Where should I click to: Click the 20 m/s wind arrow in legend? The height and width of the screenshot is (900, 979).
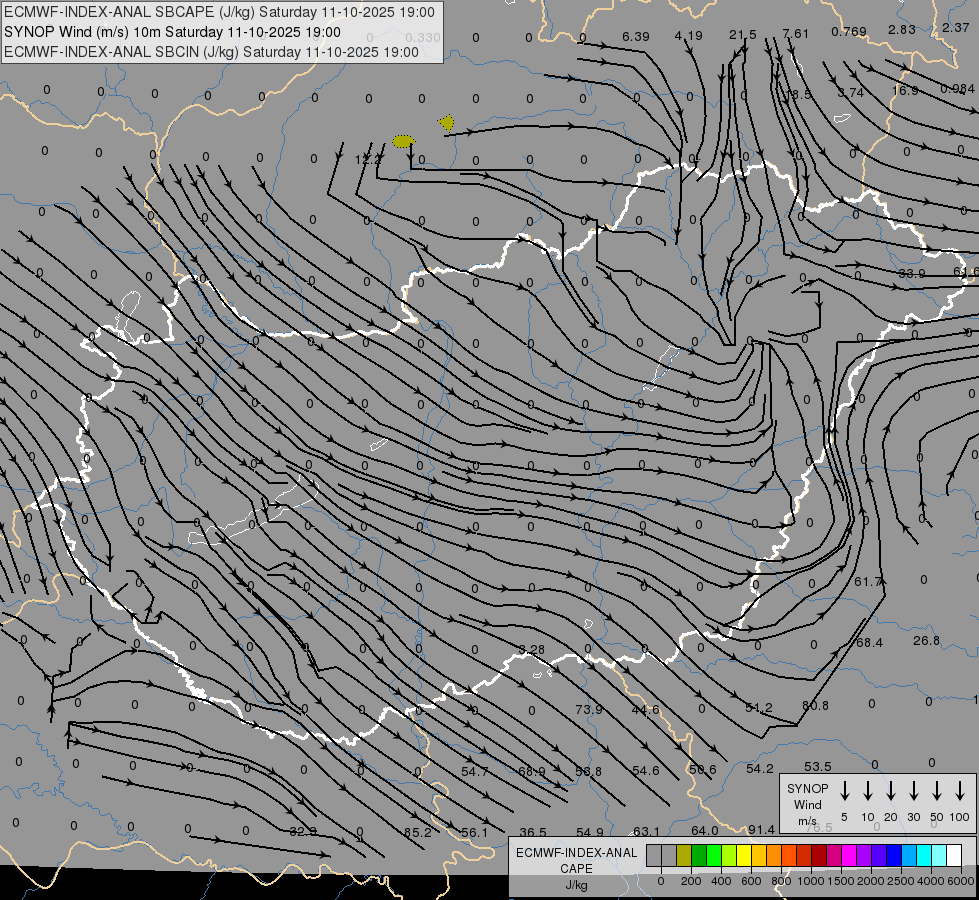click(x=891, y=790)
